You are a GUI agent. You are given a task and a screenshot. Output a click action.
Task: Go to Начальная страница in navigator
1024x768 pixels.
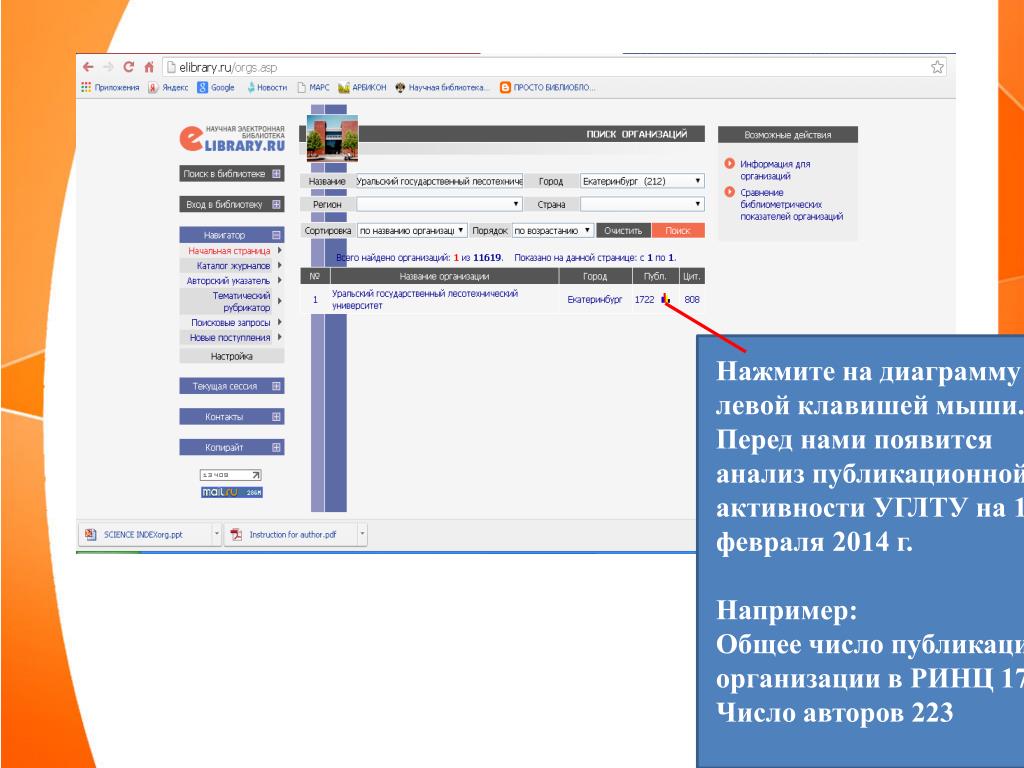coord(229,251)
